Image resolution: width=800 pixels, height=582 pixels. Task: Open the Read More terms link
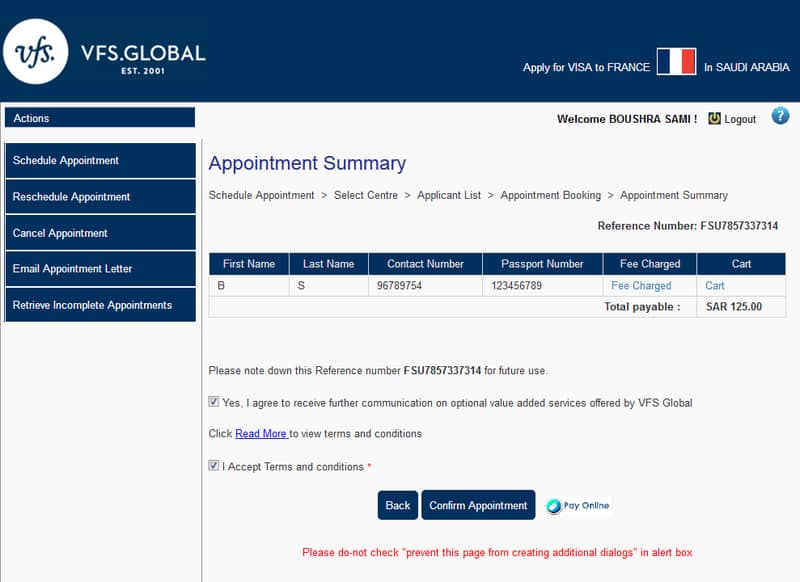[x=261, y=434]
